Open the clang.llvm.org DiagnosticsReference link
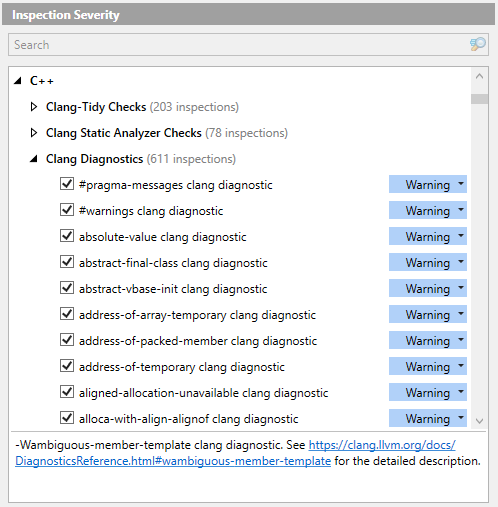The image size is (498, 507). tap(235, 453)
